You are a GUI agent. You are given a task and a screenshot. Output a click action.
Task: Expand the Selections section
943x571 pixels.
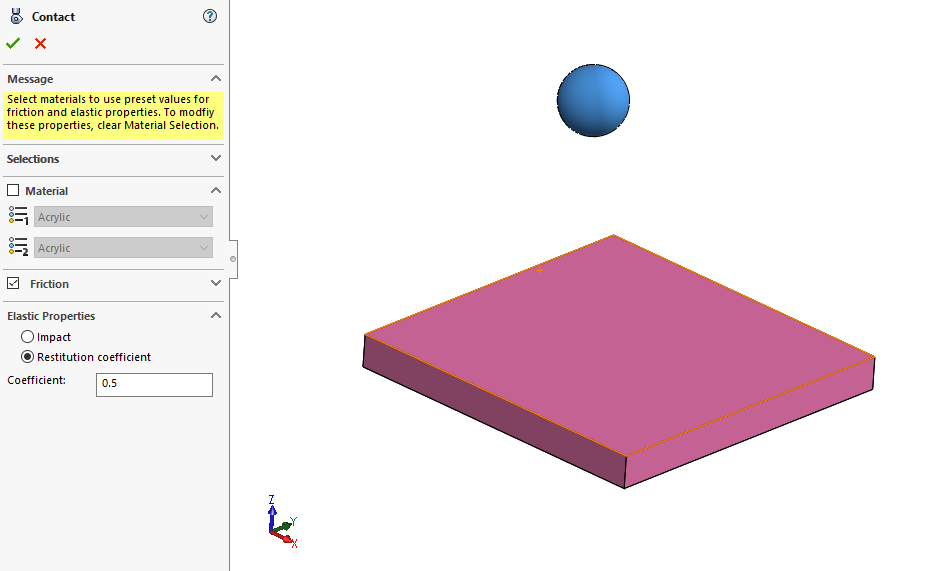[216, 158]
